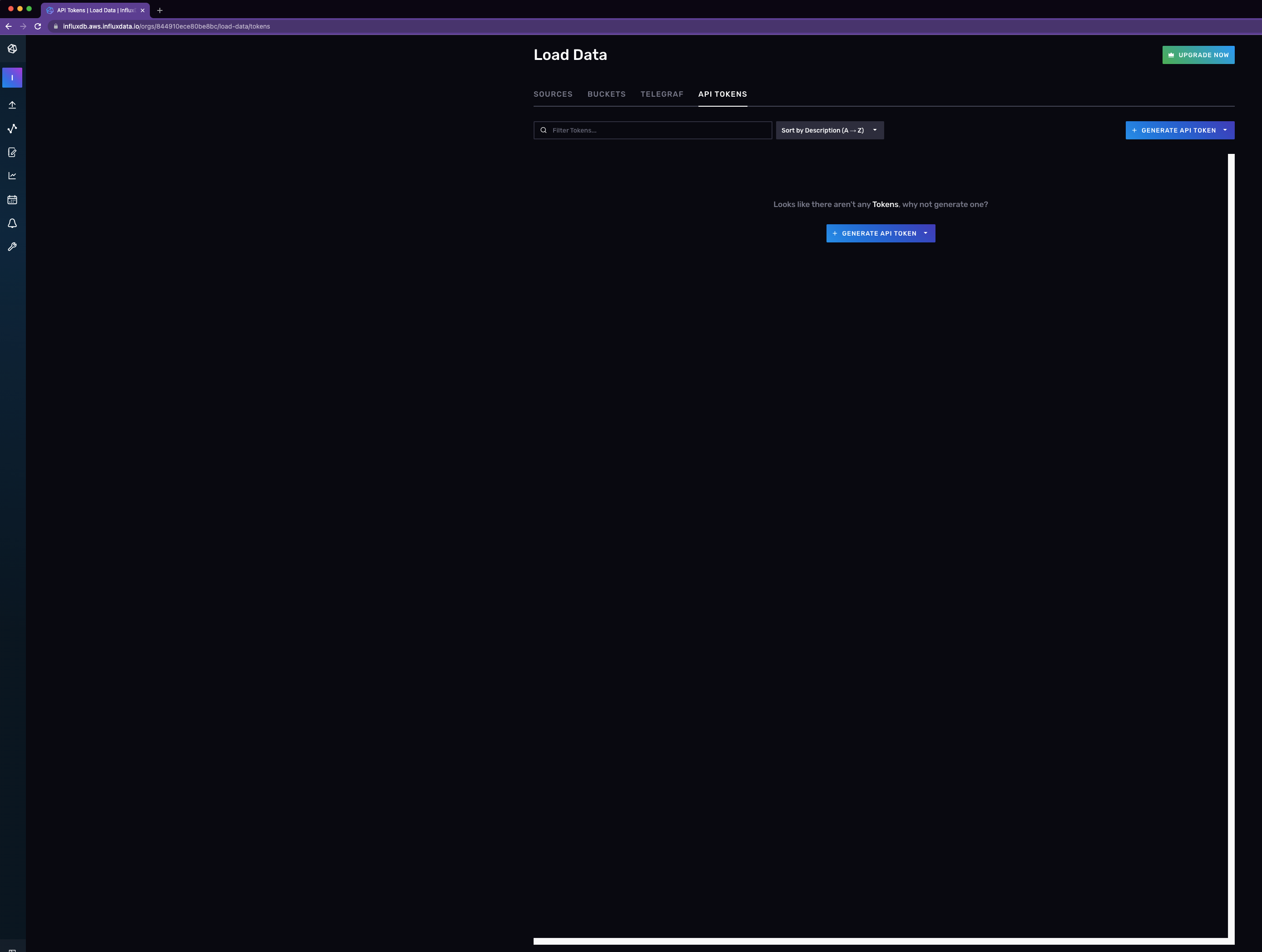Image resolution: width=1262 pixels, height=952 pixels.
Task: Open the user account avatar menu
Action: point(12,78)
